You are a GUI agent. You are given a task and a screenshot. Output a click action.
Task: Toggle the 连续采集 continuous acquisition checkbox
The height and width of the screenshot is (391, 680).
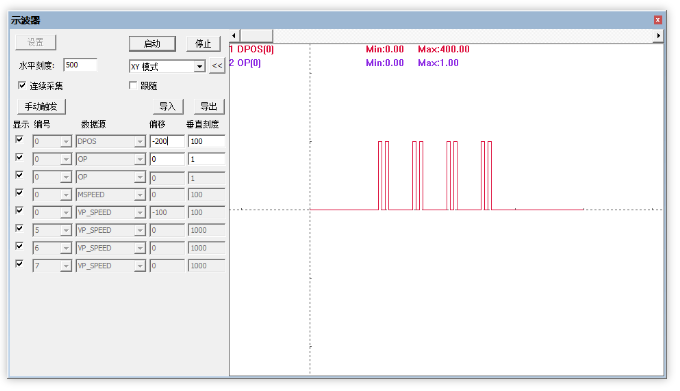point(22,85)
